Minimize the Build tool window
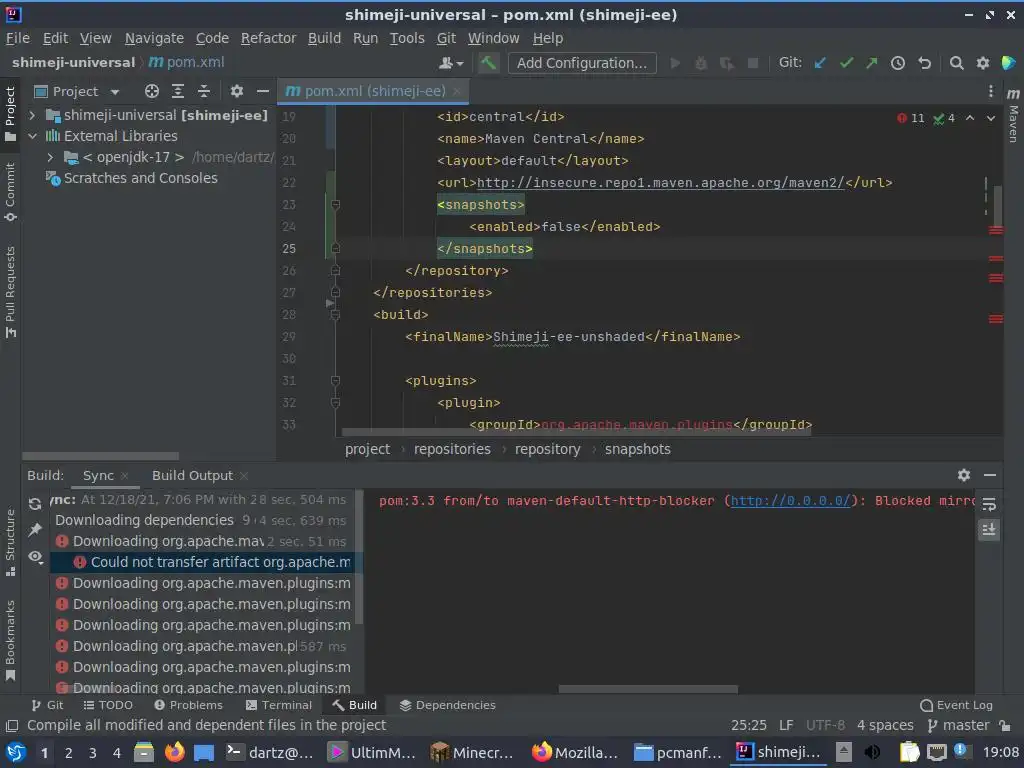Screen dimensions: 1024x768 [x=989, y=475]
